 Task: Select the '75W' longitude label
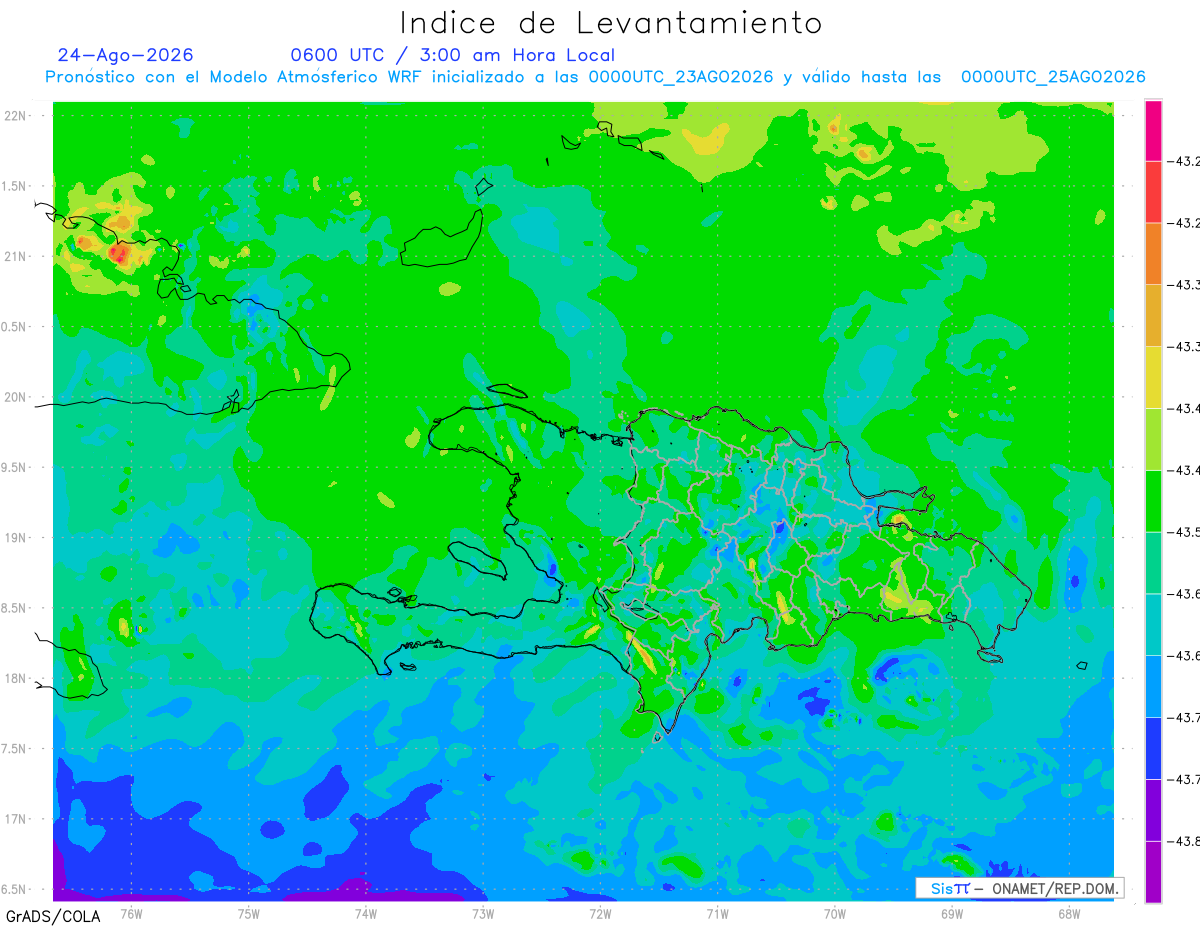(x=249, y=913)
